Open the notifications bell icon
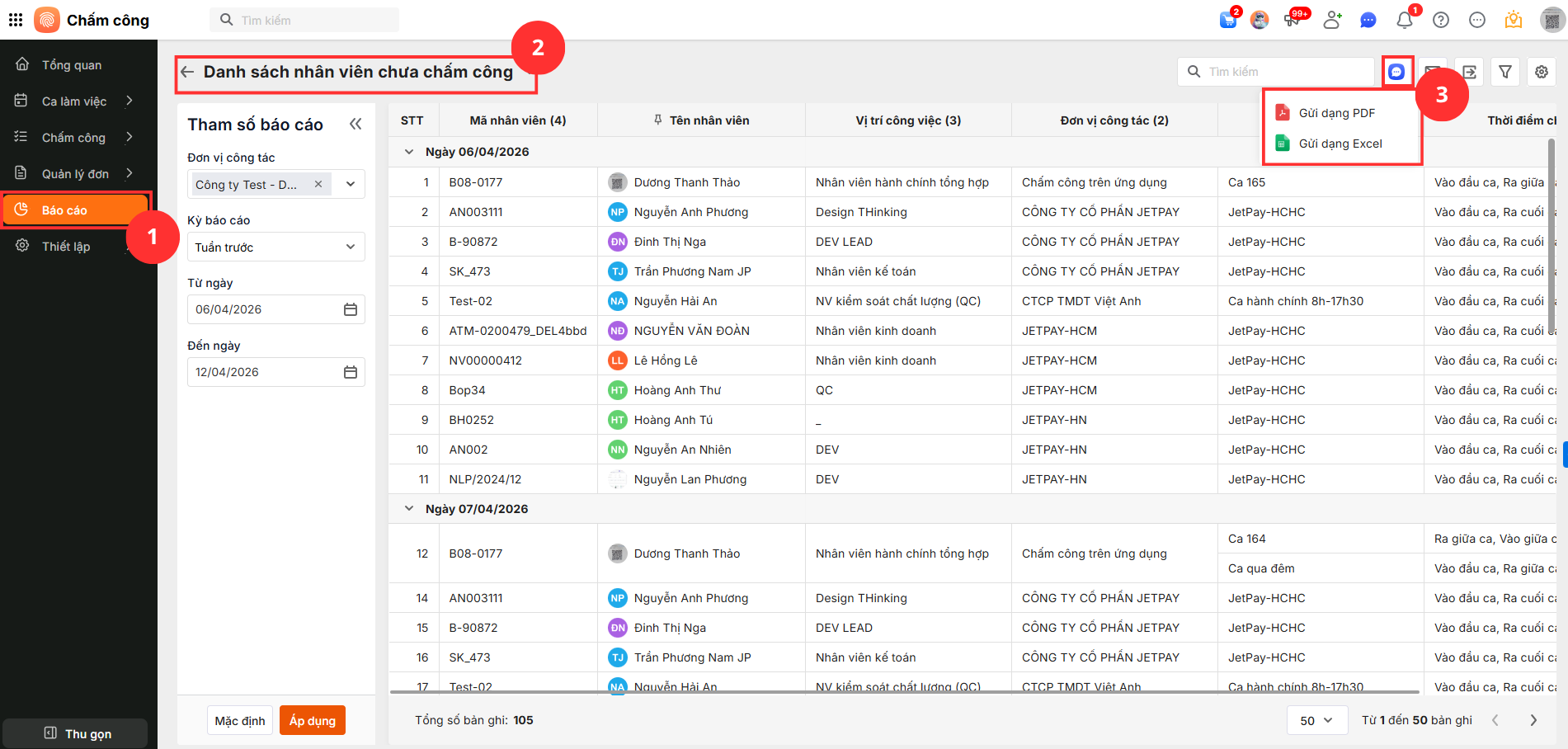This screenshot has width=1568, height=749. click(x=1404, y=20)
